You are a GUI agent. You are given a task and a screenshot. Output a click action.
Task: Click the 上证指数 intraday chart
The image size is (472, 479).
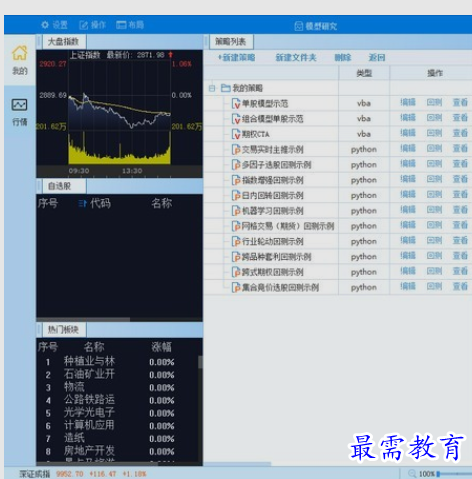pos(119,112)
